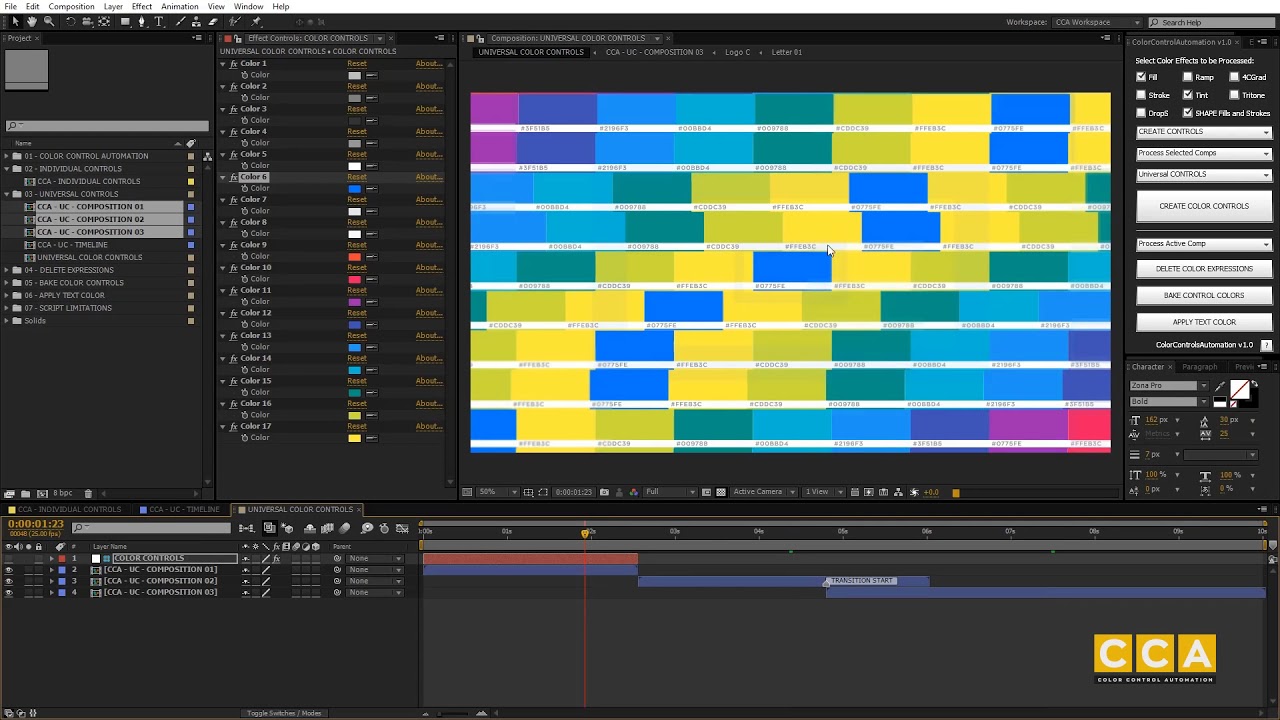Select the Eraser tool
Viewport: 1280px width, 720px height.
pyautogui.click(x=212, y=22)
